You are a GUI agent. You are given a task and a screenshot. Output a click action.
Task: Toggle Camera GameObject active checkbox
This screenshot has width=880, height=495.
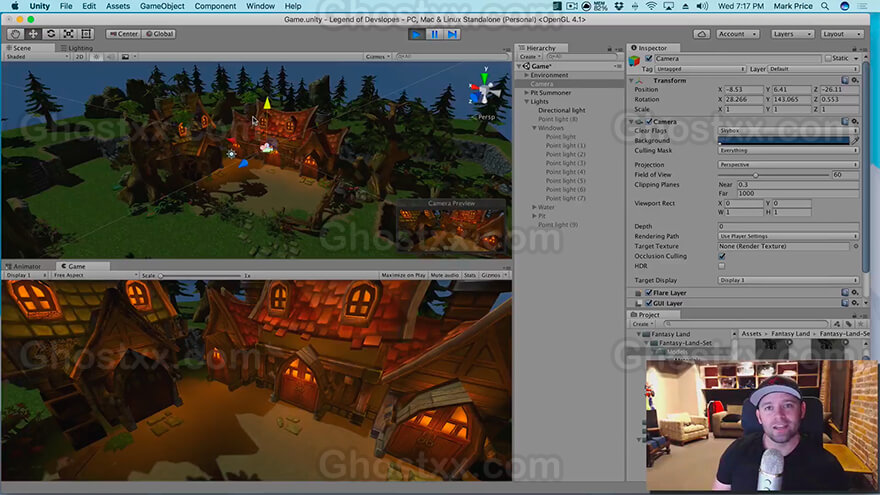pos(649,58)
